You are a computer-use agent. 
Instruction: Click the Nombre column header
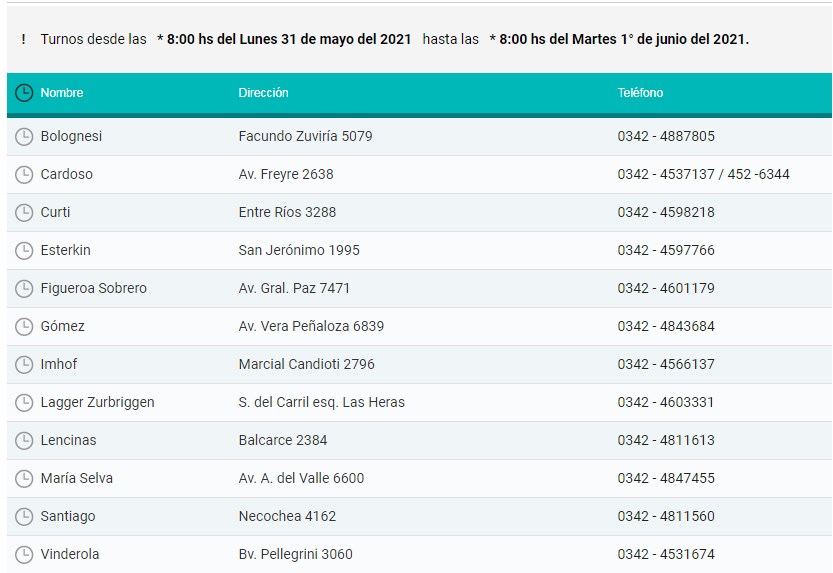point(62,93)
